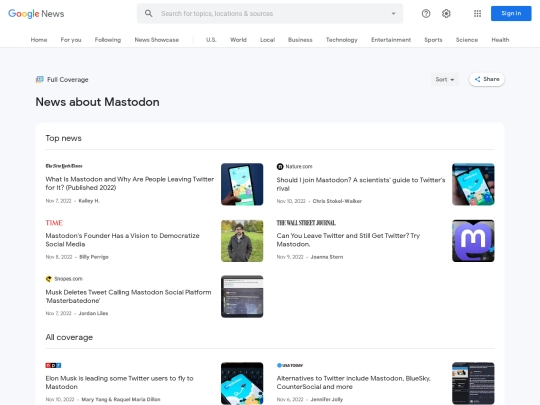Open the U.S. news tab
Viewport: 540px width, 405px height.
(x=211, y=40)
